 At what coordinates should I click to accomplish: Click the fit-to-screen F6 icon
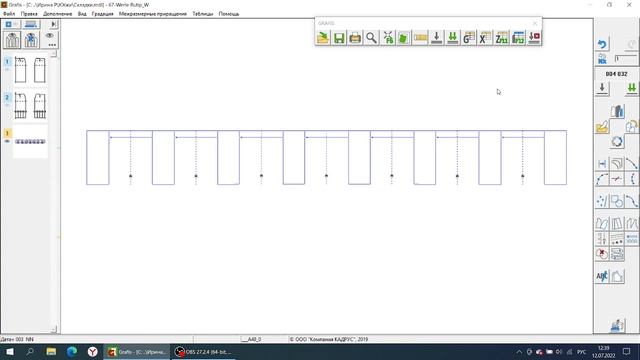click(x=388, y=38)
